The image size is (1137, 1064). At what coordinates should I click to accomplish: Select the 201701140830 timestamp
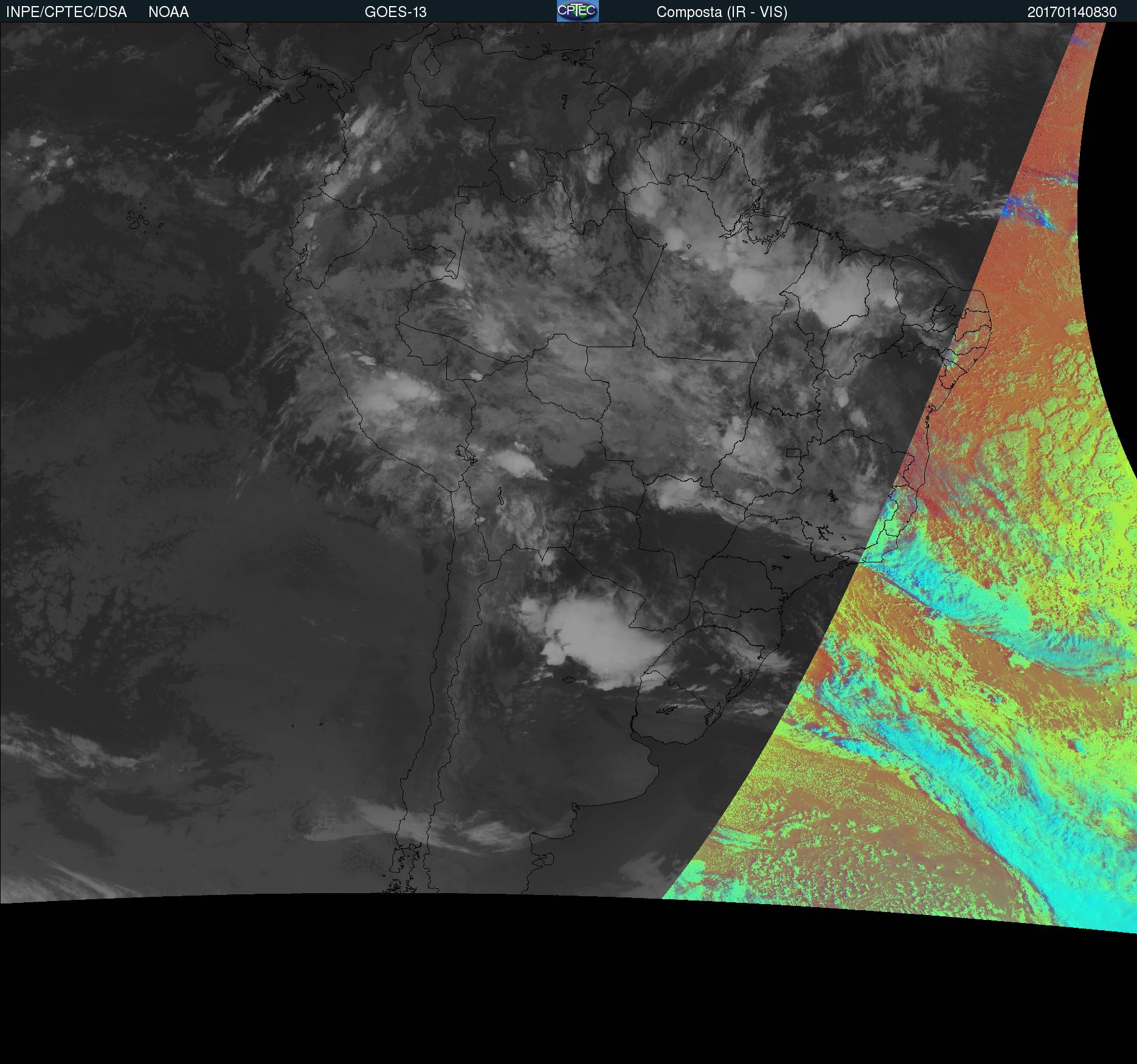click(x=1072, y=12)
